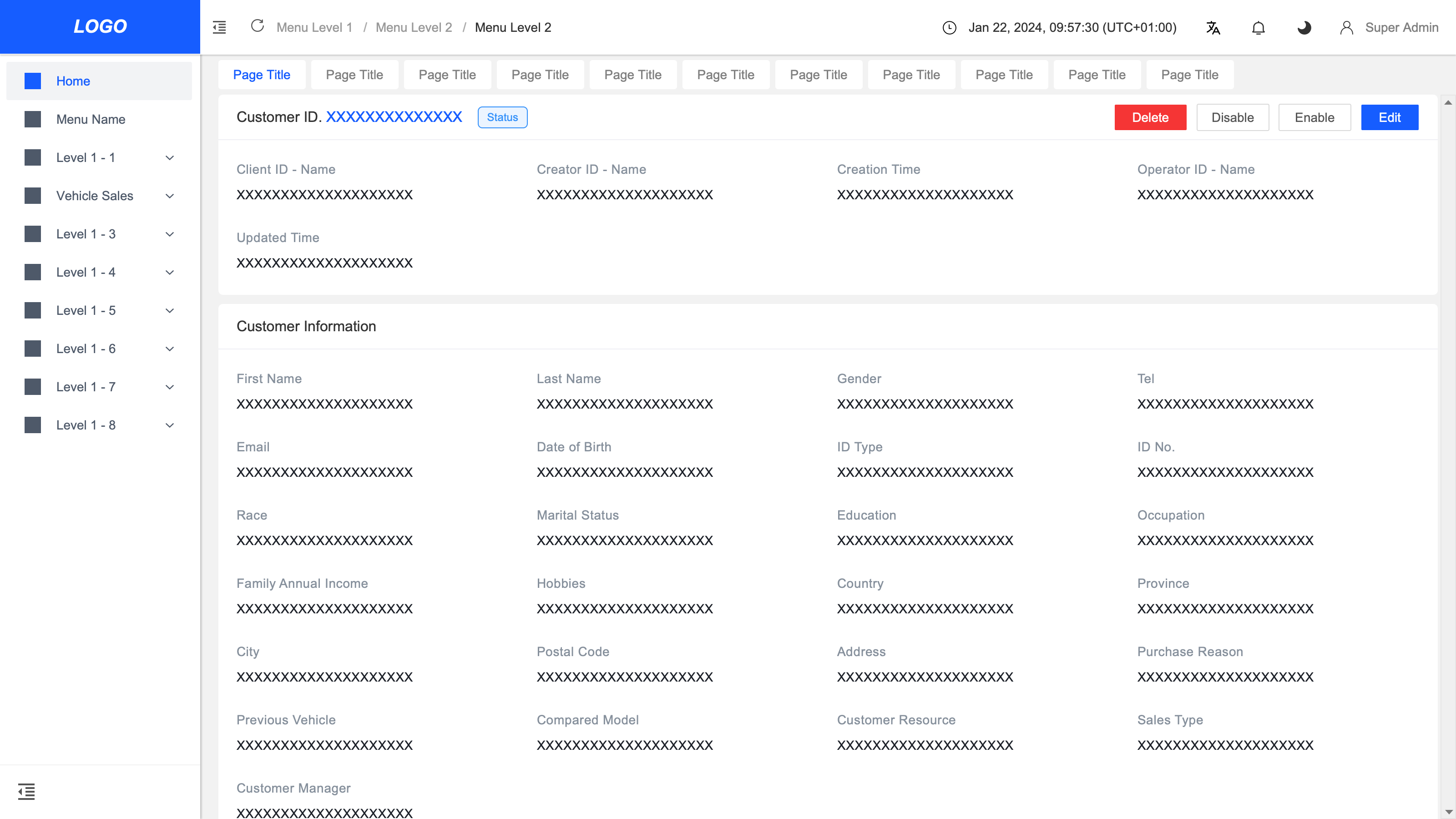1456x819 pixels.
Task: Click the Disable button
Action: (x=1233, y=117)
